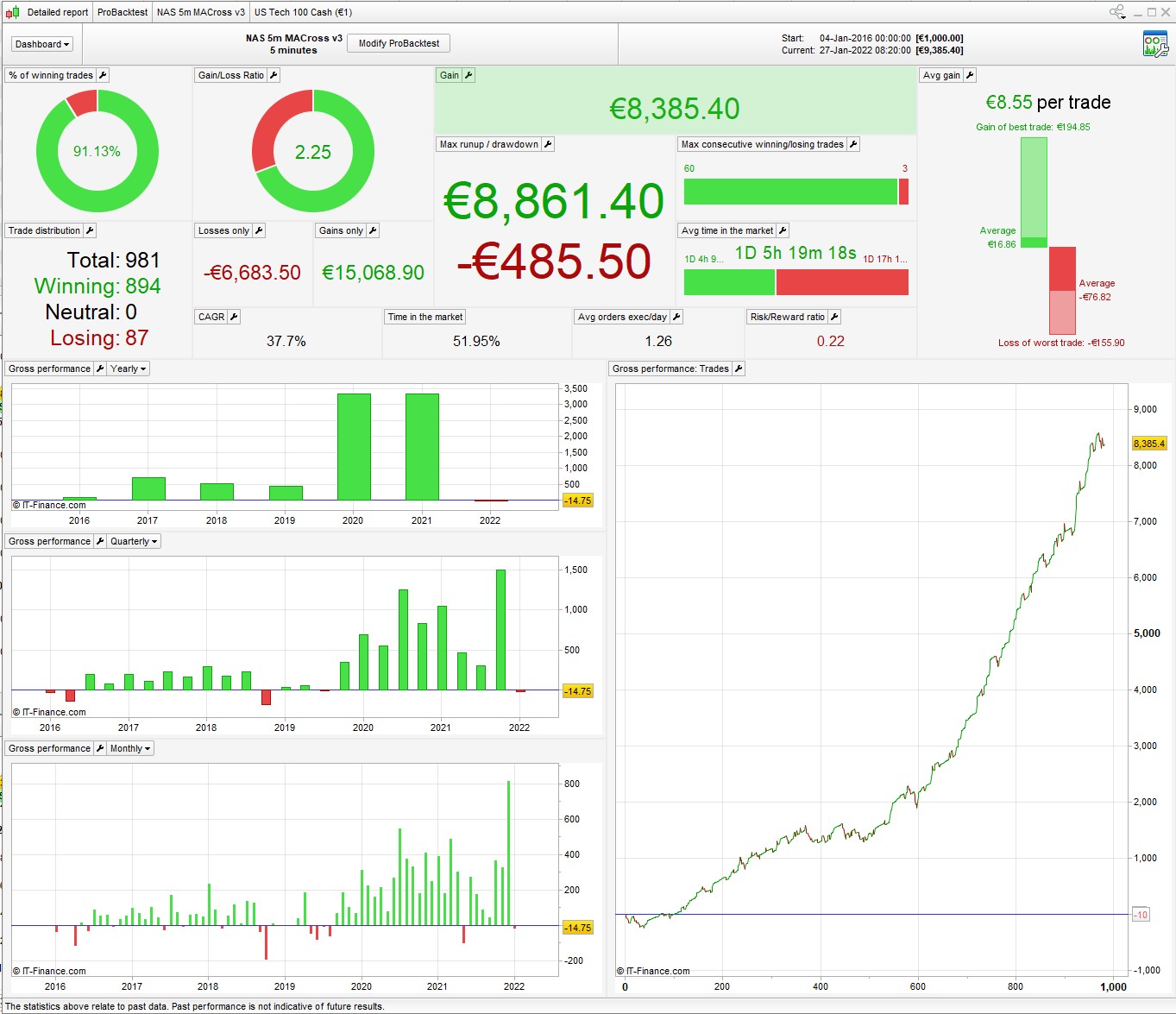
Task: Click the 'Losing: 87' text
Action: pyautogui.click(x=99, y=337)
